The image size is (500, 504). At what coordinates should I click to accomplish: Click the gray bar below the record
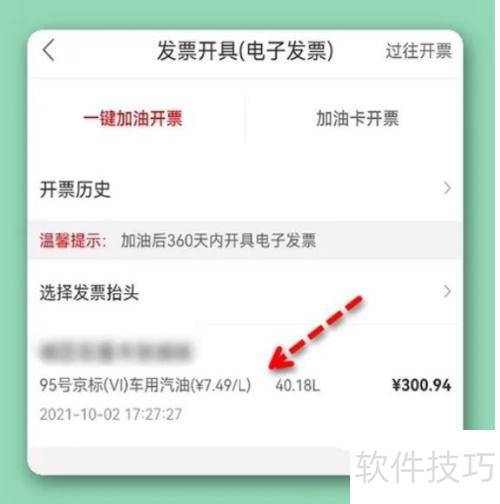(x=188, y=460)
